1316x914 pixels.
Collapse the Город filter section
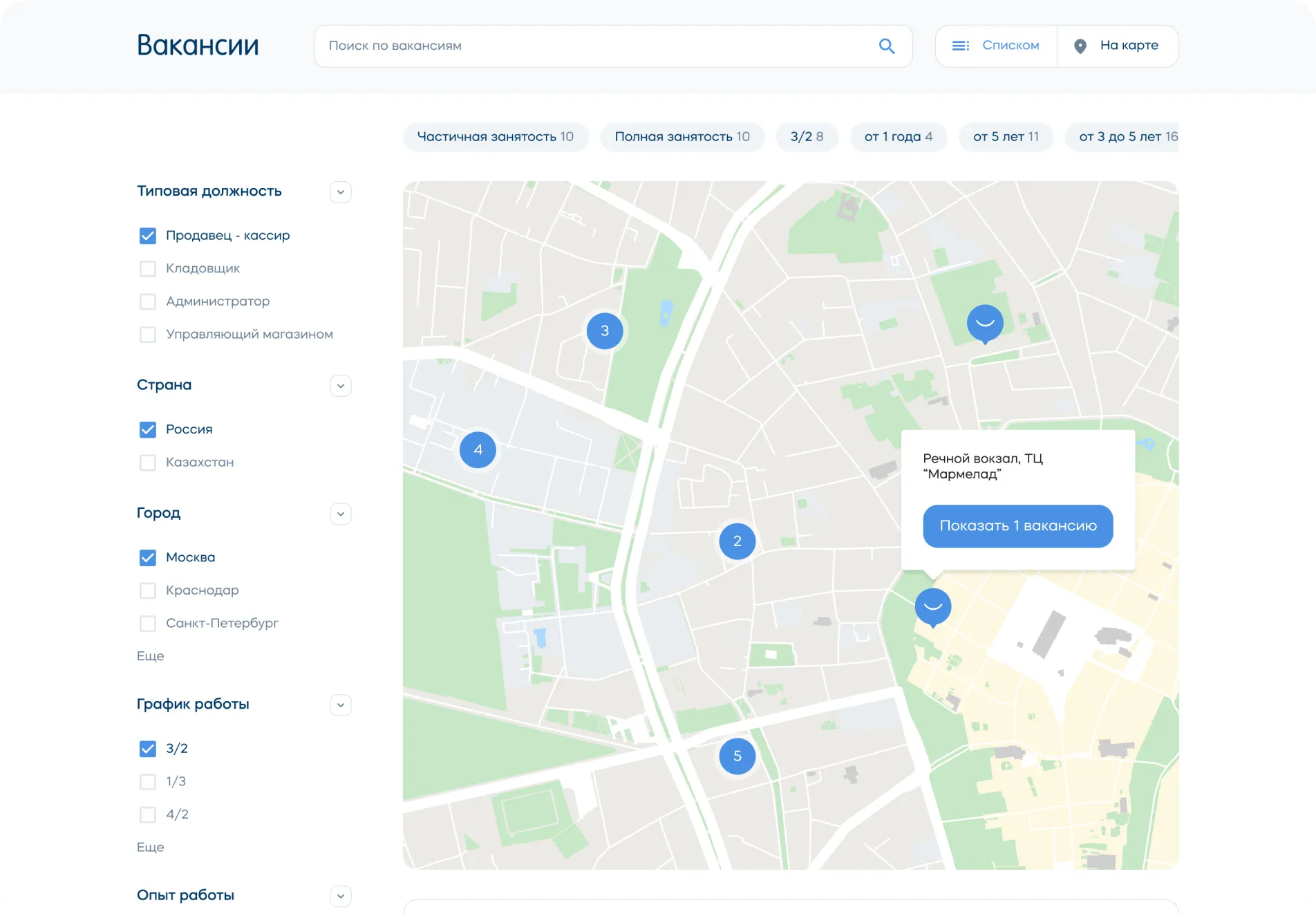[341, 514]
